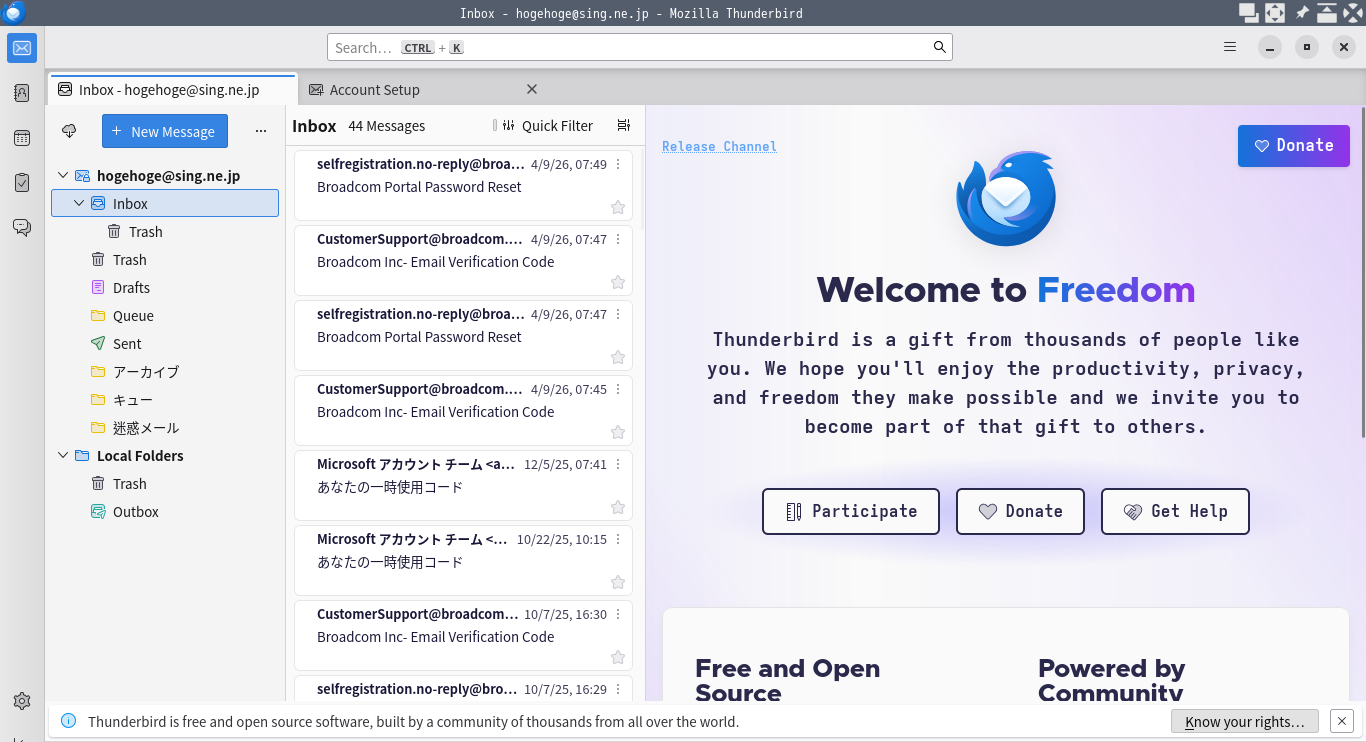Click the Thunderbird icon in the title bar
1366x742 pixels.
pyautogui.click(x=13, y=13)
